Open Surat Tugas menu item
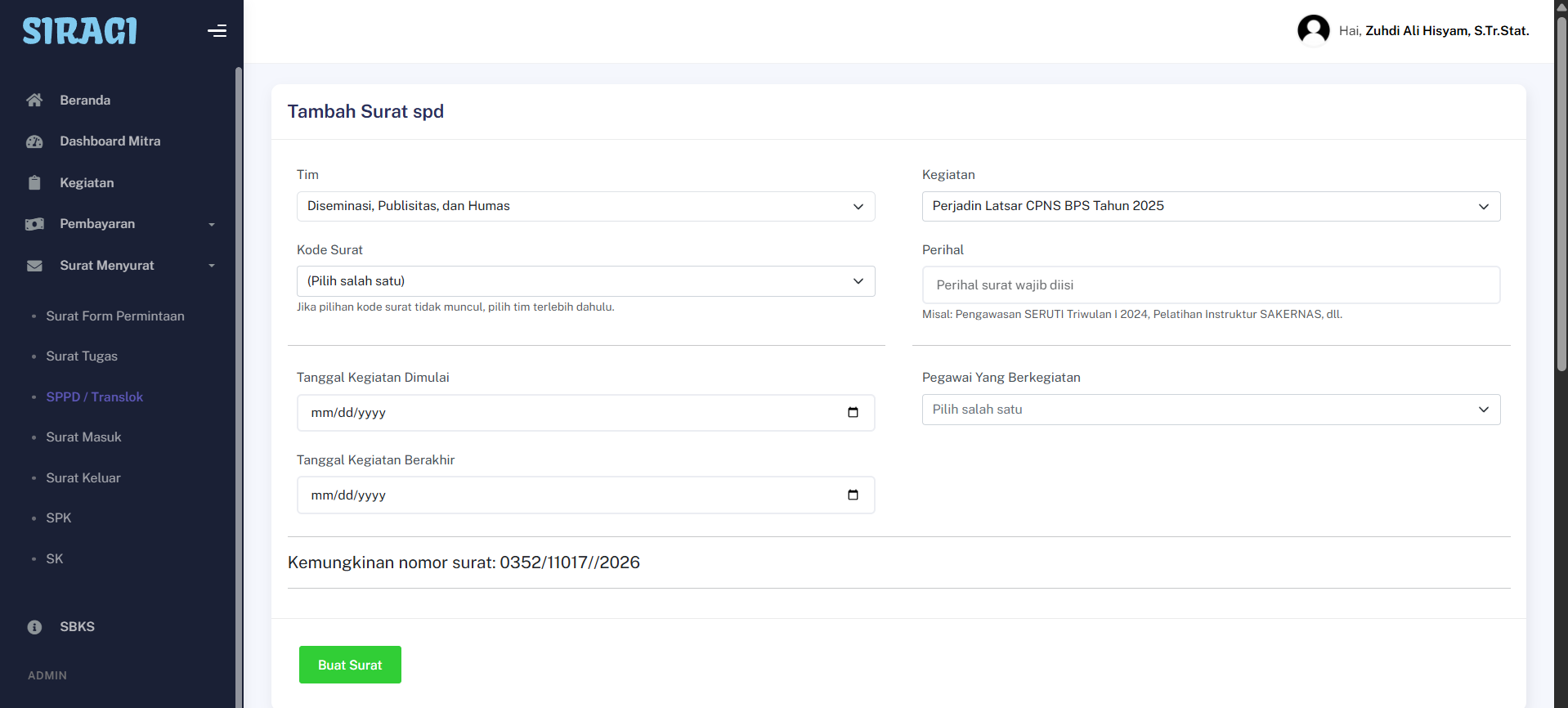Image resolution: width=1568 pixels, height=708 pixels. click(82, 356)
